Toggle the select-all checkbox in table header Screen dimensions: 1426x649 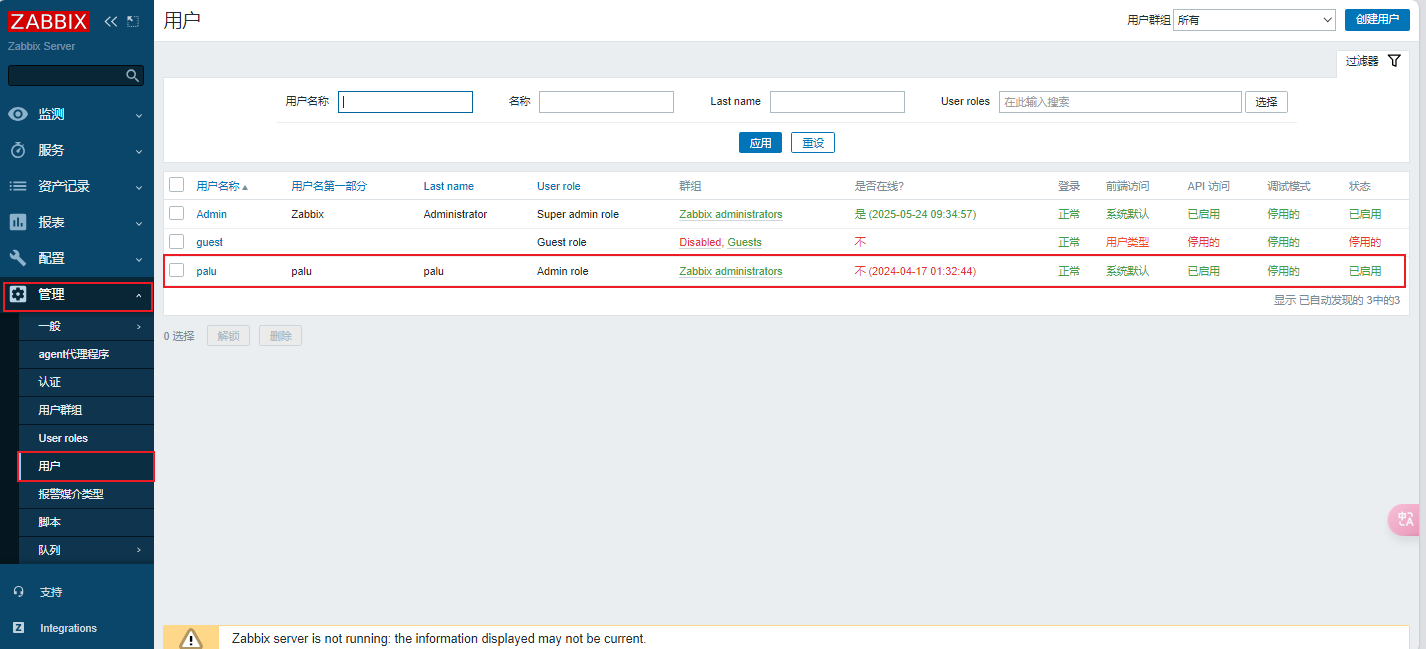point(176,185)
